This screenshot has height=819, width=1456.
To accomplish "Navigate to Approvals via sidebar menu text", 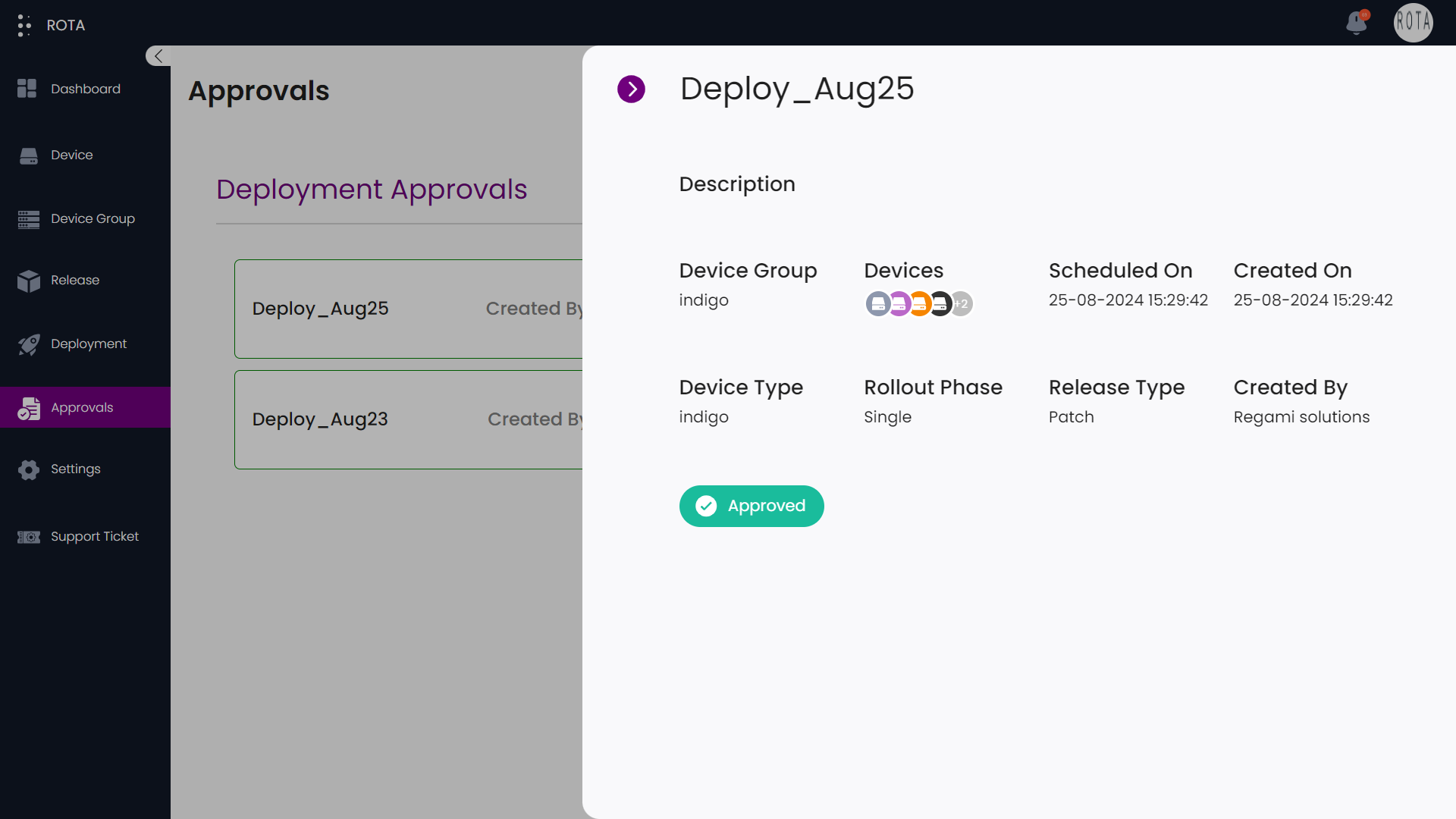I will coord(82,407).
